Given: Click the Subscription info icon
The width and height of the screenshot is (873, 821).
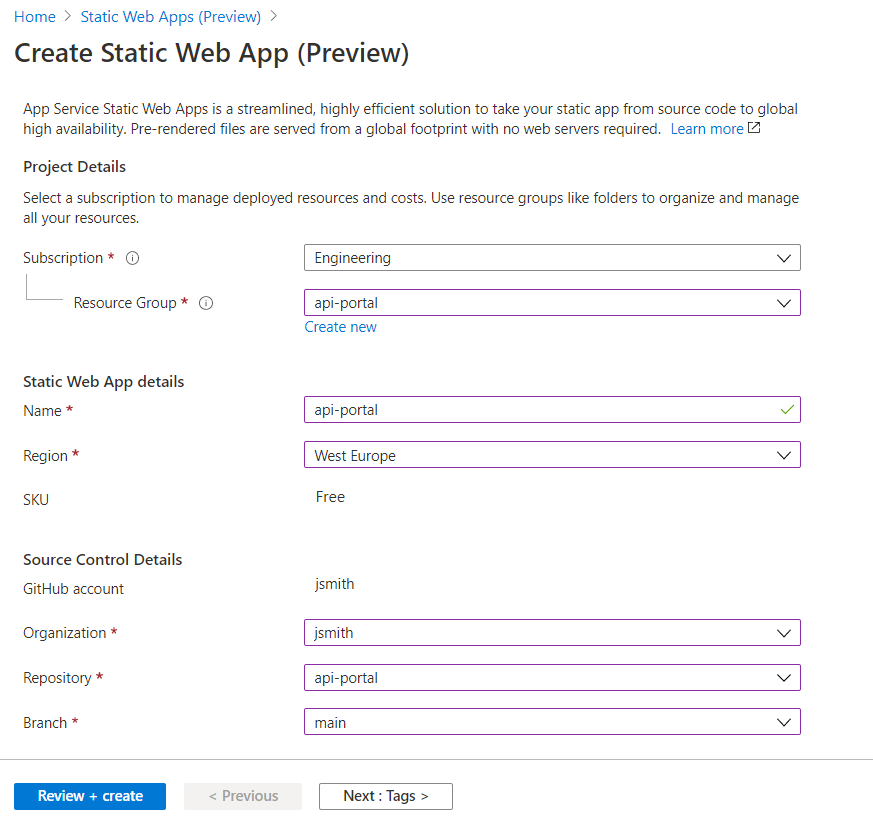Looking at the screenshot, I should click(133, 258).
